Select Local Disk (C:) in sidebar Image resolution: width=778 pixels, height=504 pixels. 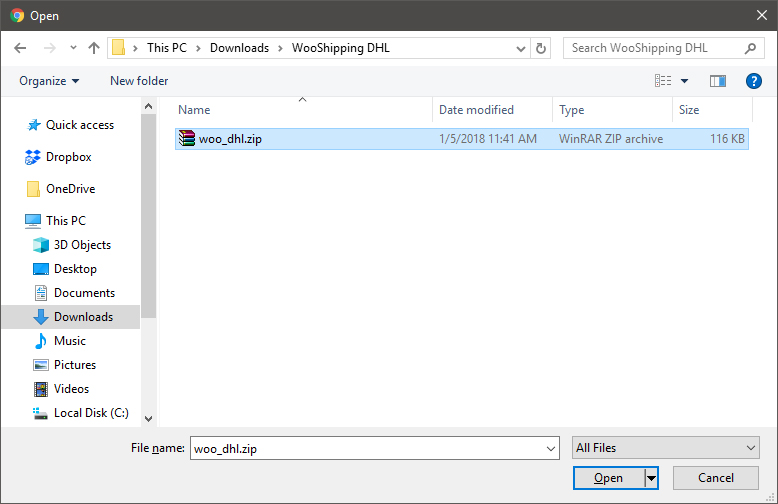click(x=91, y=413)
